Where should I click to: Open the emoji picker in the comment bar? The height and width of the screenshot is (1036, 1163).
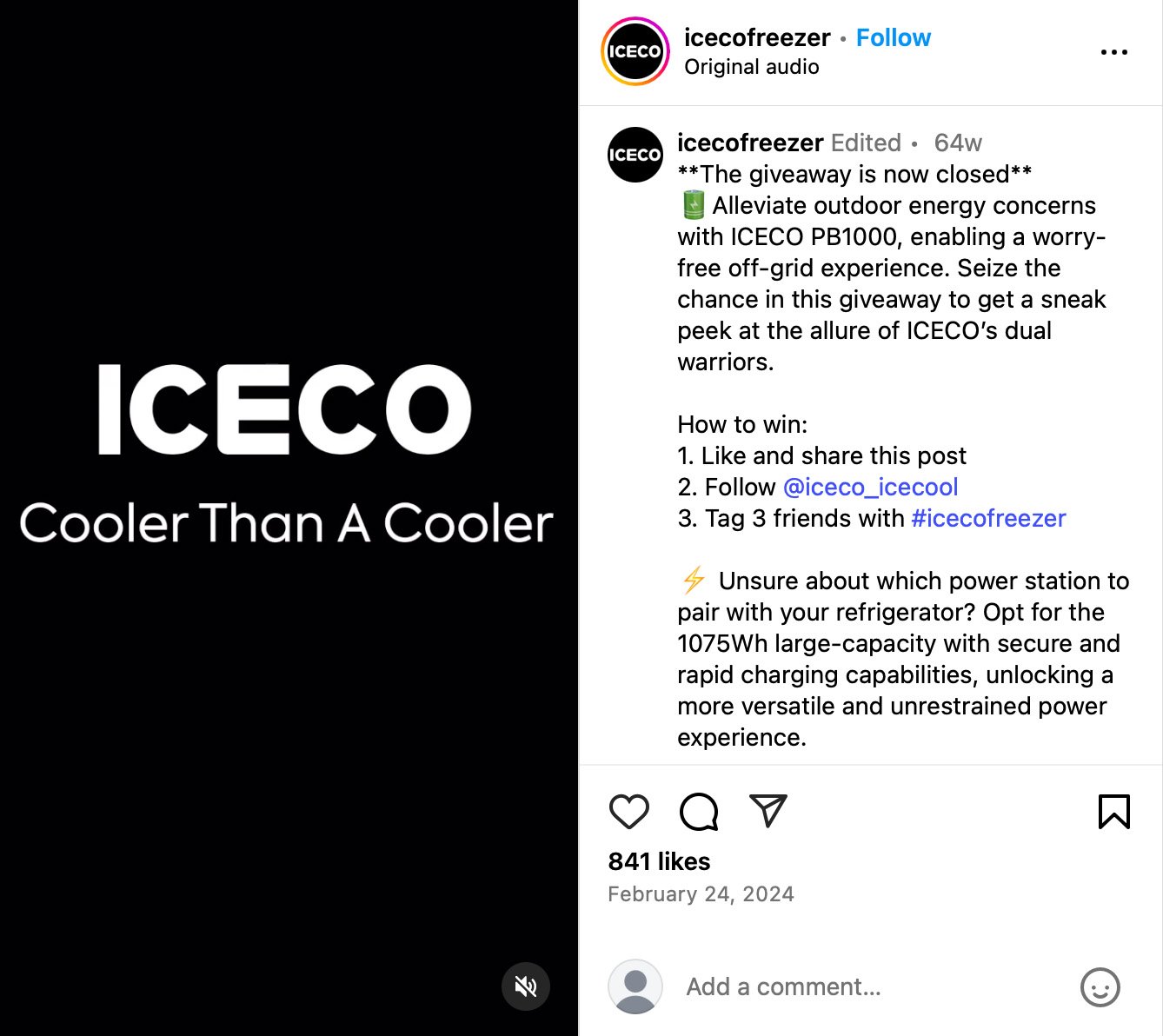click(1100, 987)
